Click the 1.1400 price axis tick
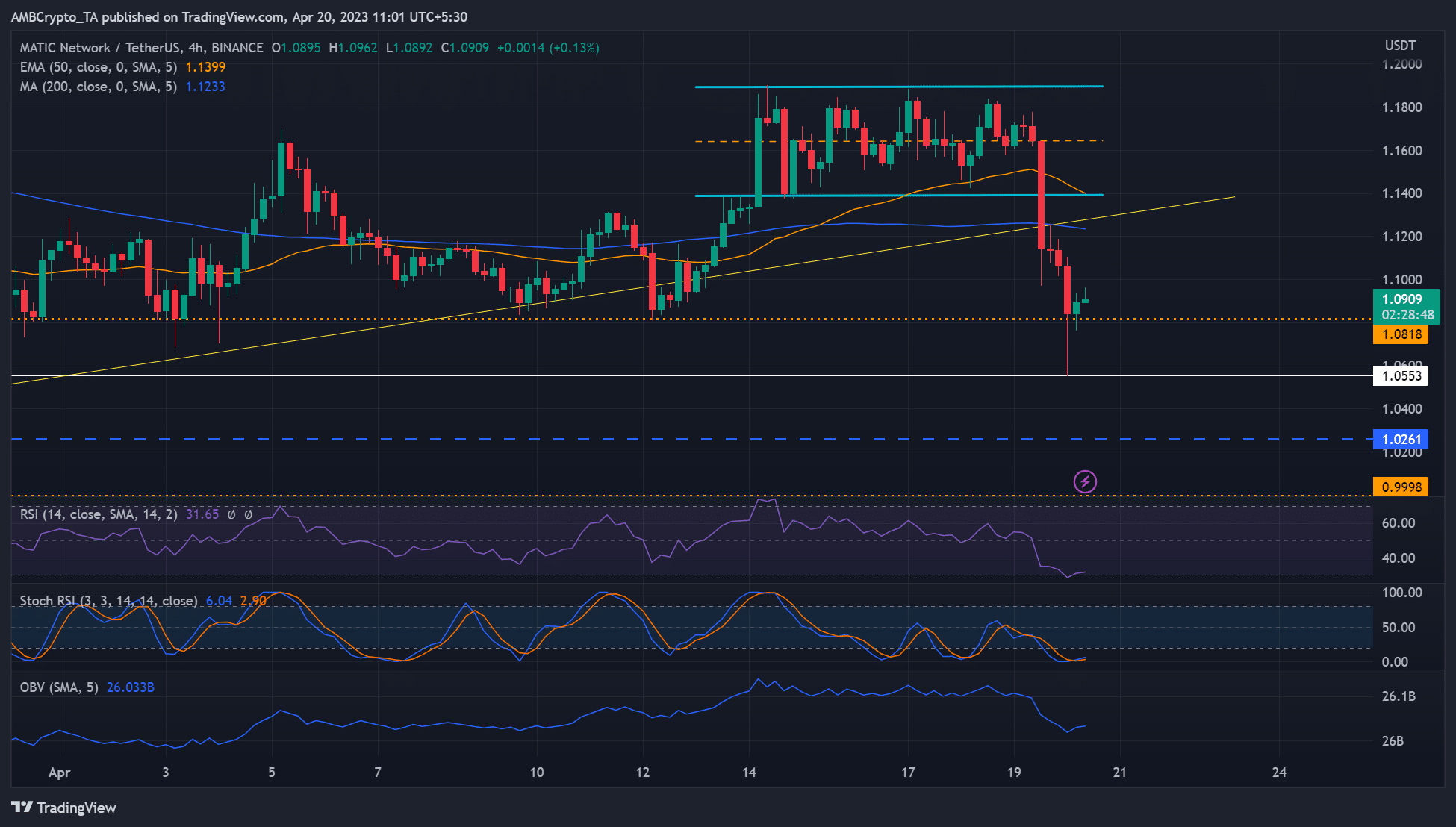Screen dimensions: 1456x827 tap(1401, 193)
